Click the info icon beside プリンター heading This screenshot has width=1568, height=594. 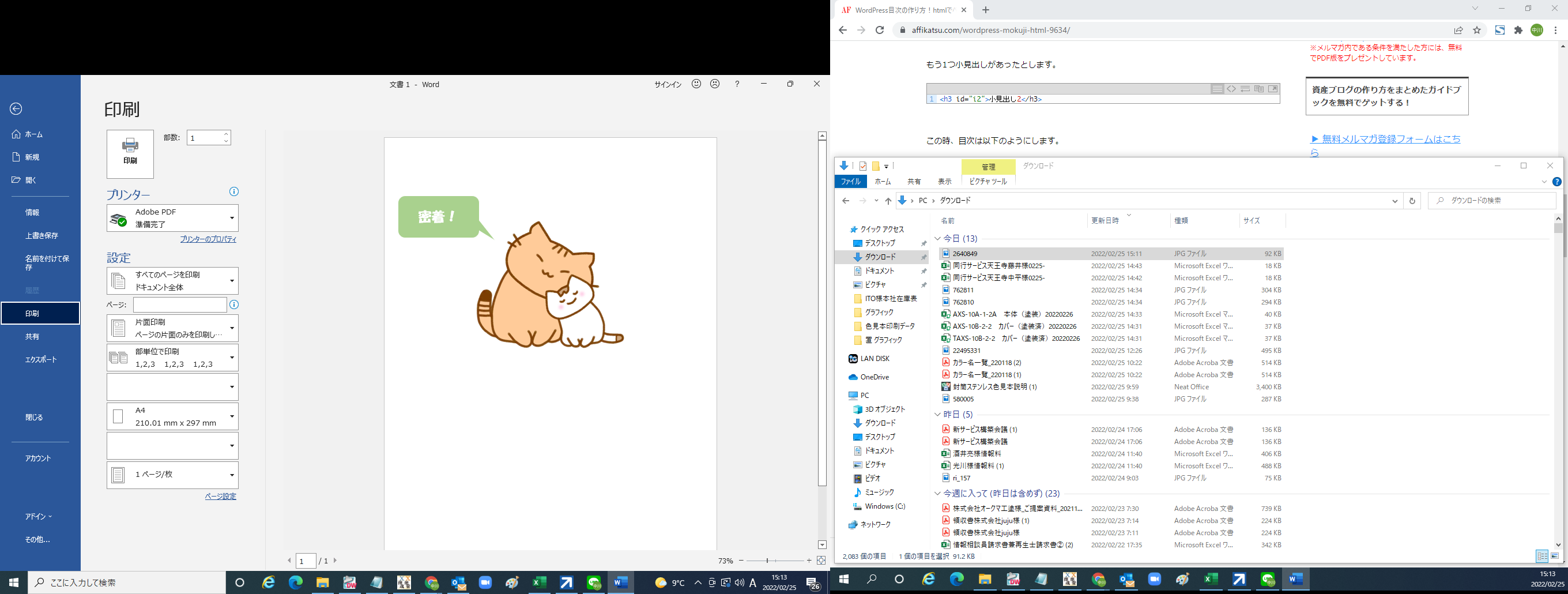click(x=233, y=192)
